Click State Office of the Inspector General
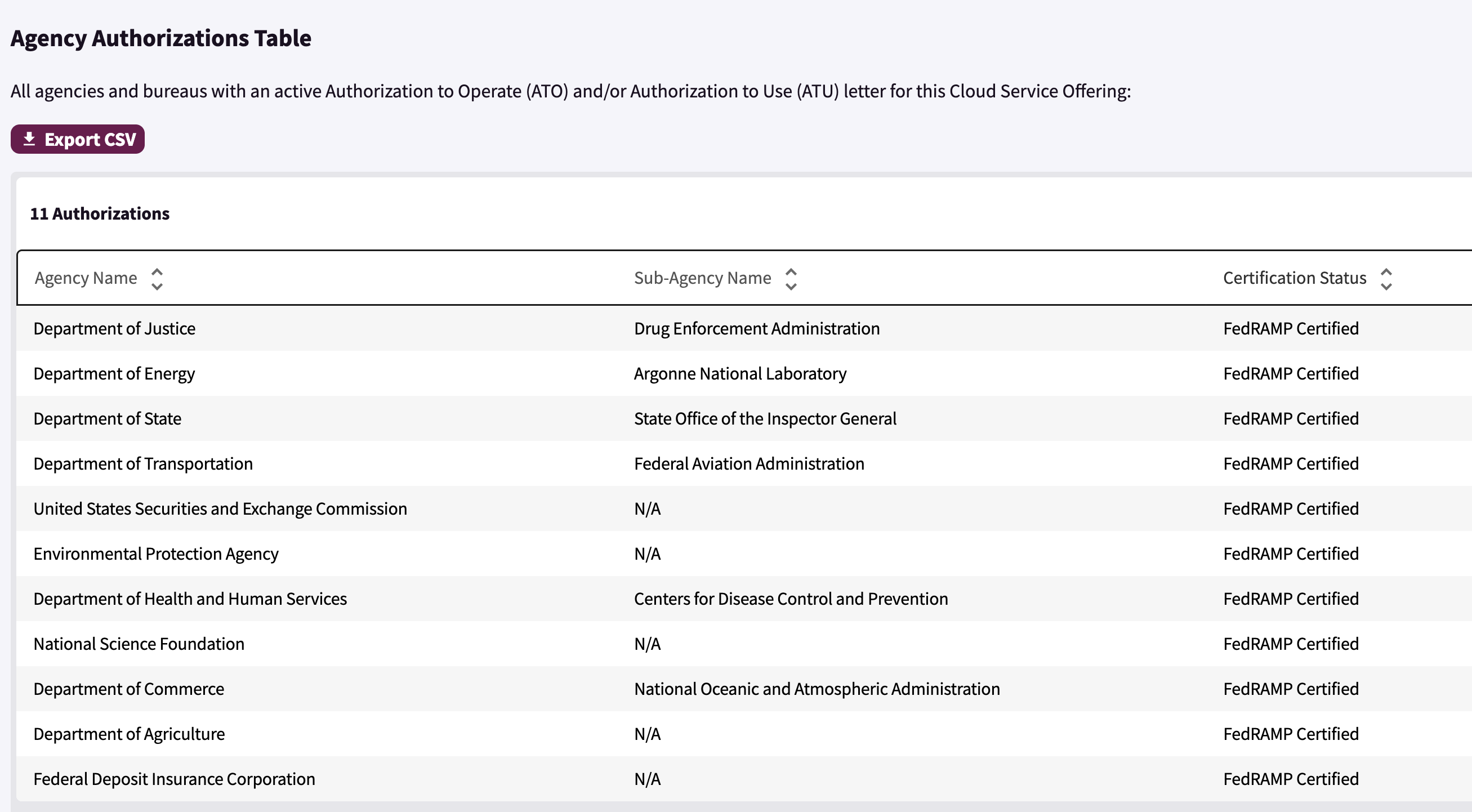The height and width of the screenshot is (812, 1472). click(765, 419)
